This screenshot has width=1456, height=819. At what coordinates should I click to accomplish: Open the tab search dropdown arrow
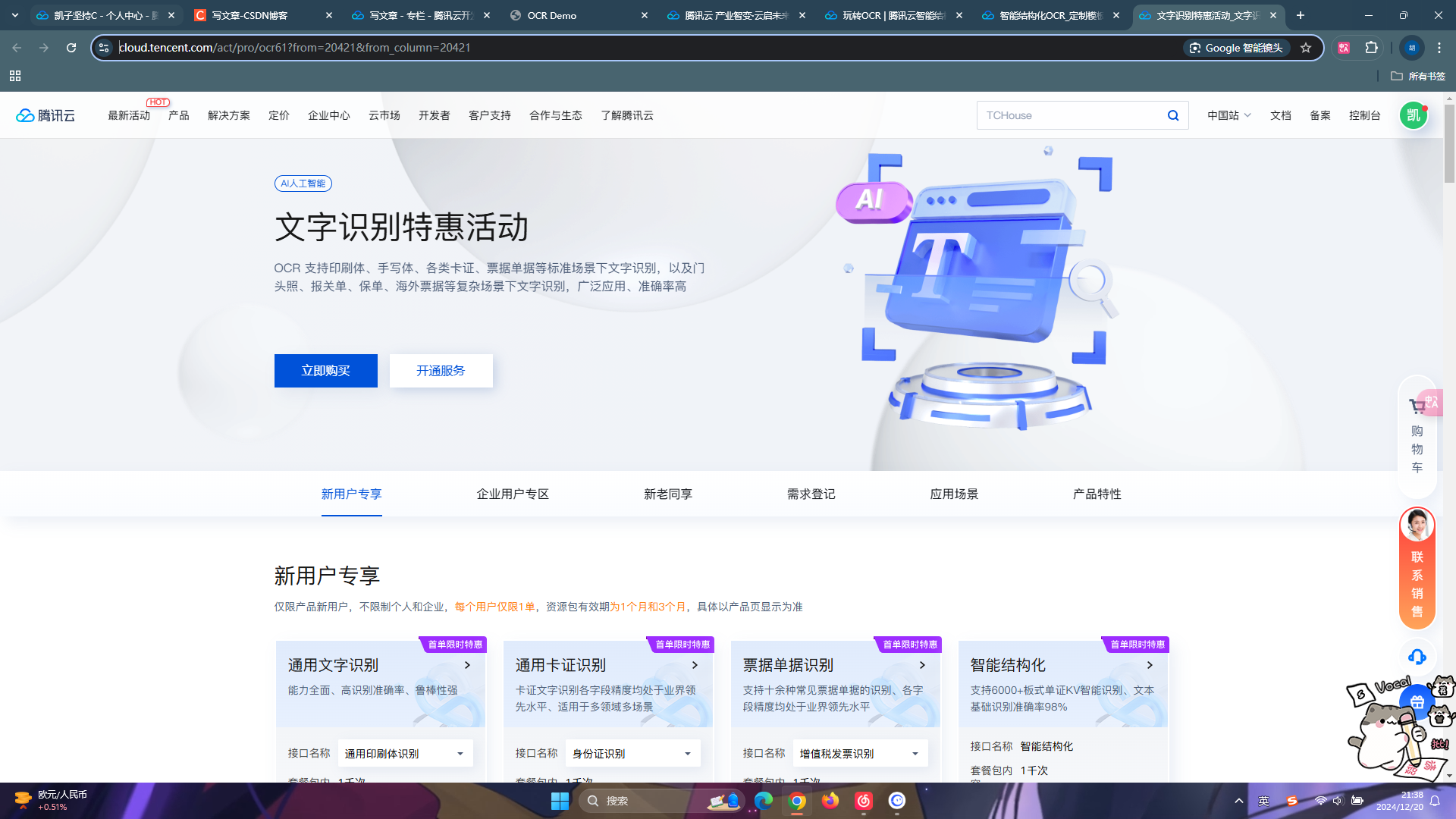click(15, 15)
